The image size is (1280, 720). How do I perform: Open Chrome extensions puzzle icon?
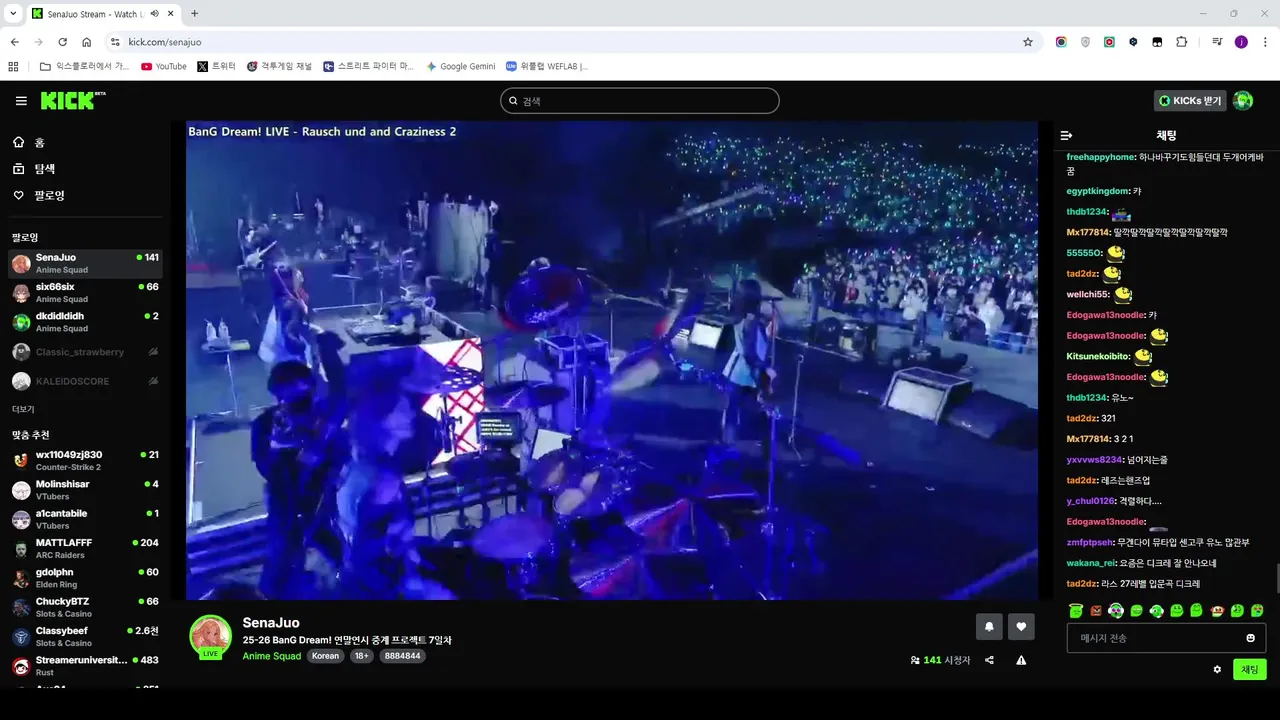point(1182,42)
